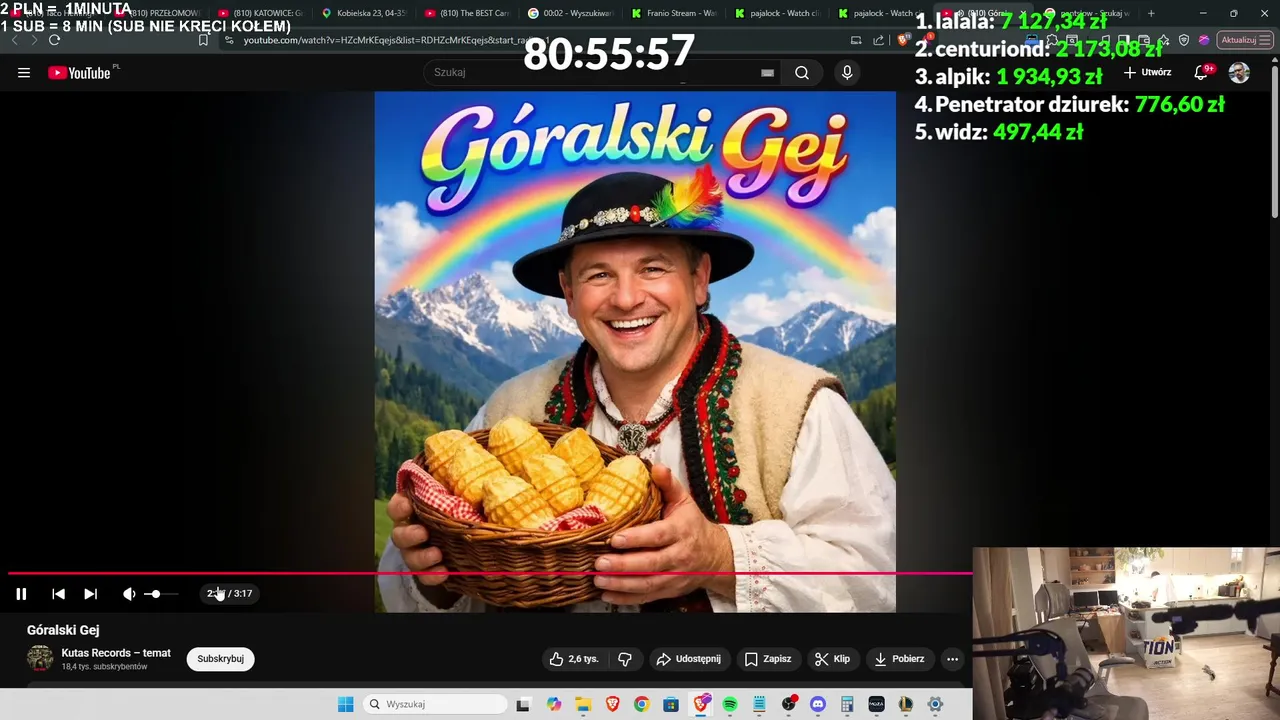The height and width of the screenshot is (720, 1280).
Task: Switch to the 00:02 Google search tab
Action: click(x=570, y=14)
